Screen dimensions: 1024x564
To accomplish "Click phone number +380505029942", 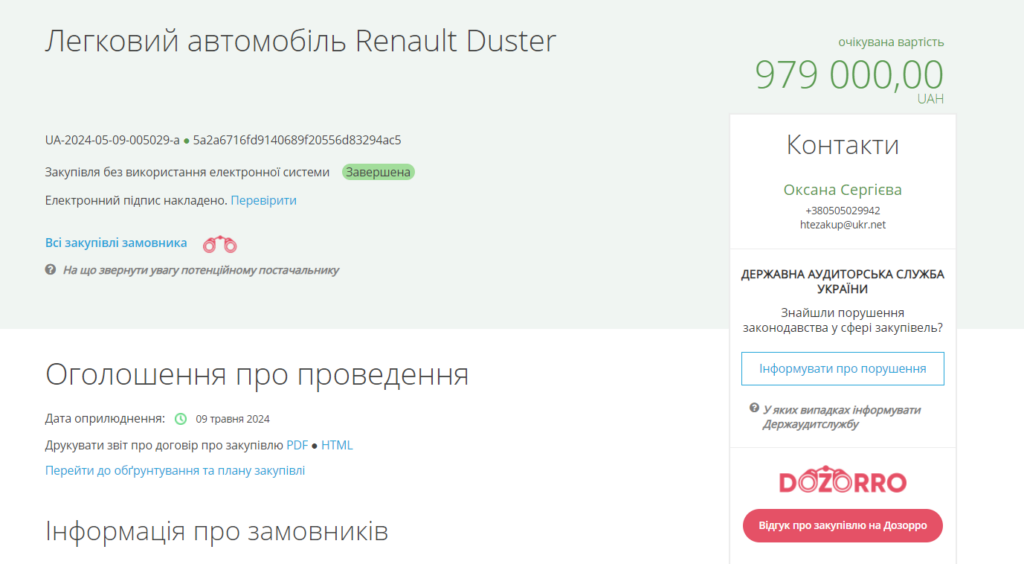I will (842, 211).
